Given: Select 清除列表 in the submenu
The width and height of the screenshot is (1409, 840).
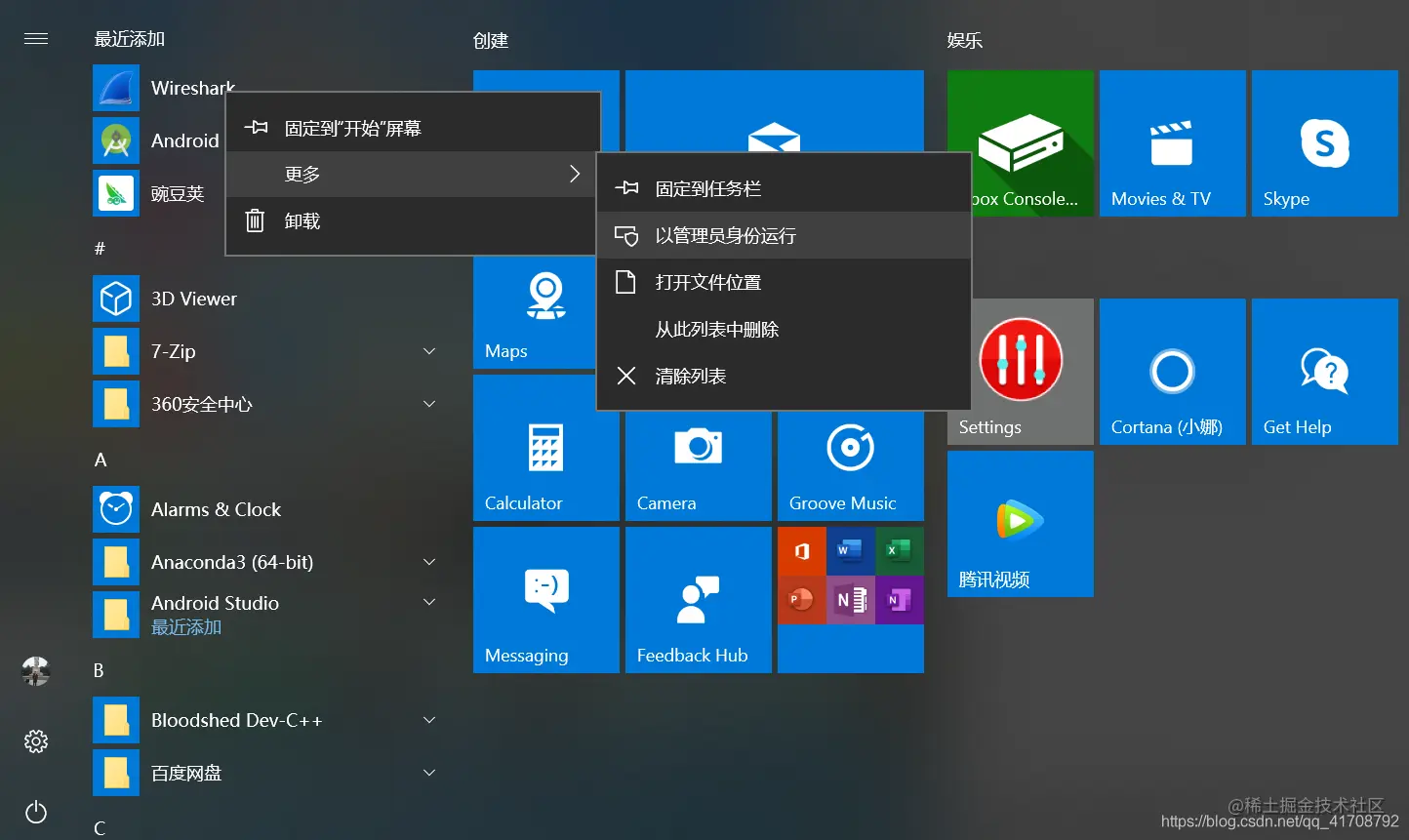Looking at the screenshot, I should pos(784,376).
